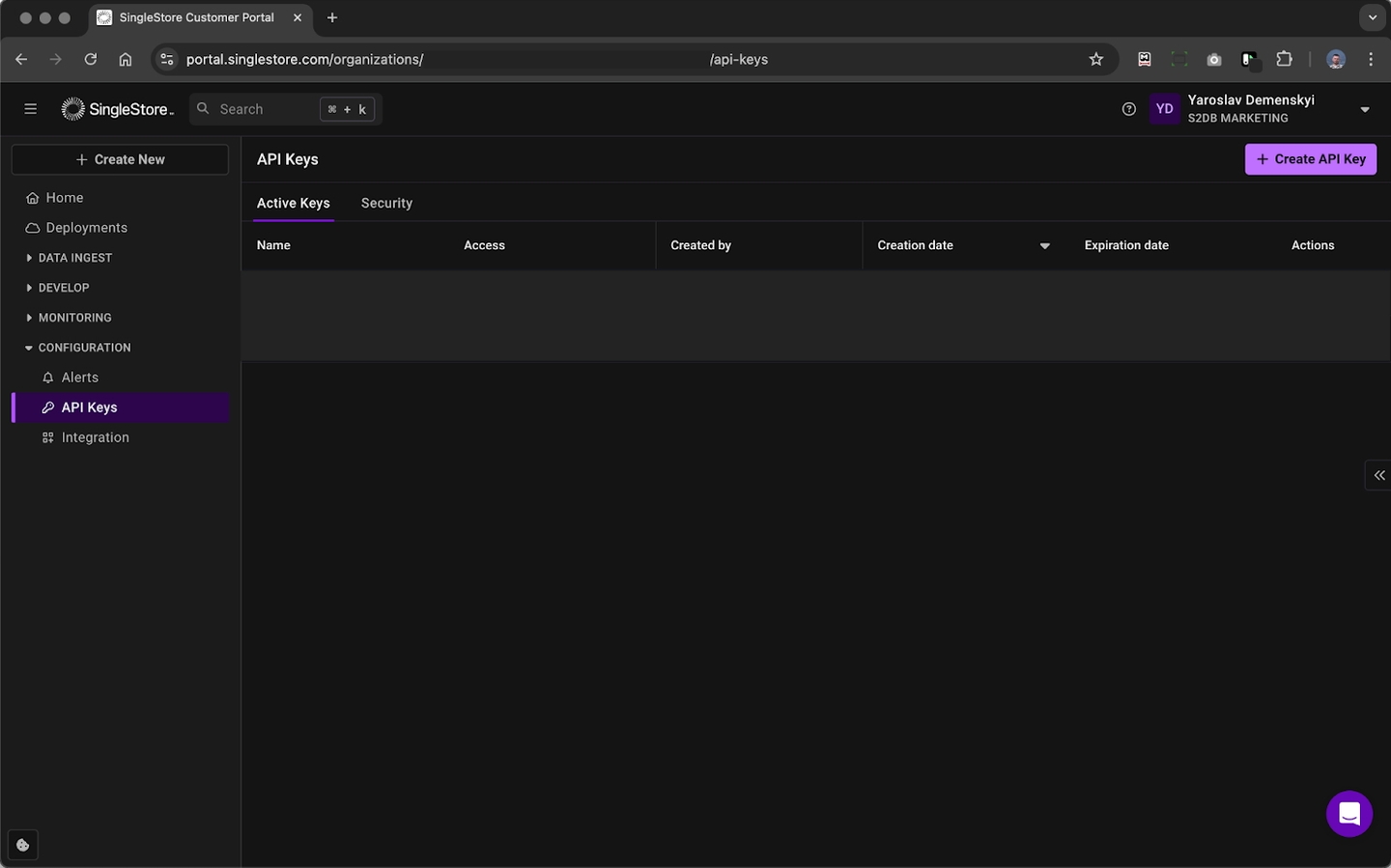
Task: Click the hamburger menu beside the logo
Action: (30, 108)
